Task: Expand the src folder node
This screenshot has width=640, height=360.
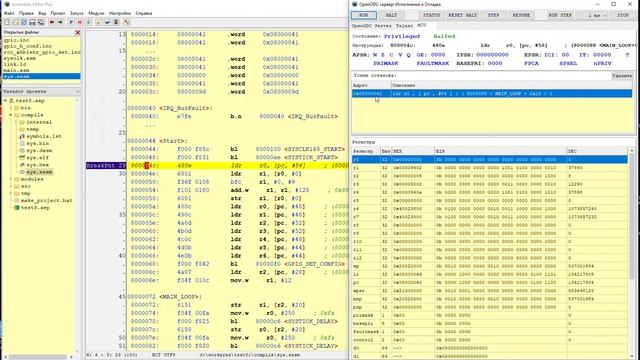Action: tap(11, 186)
